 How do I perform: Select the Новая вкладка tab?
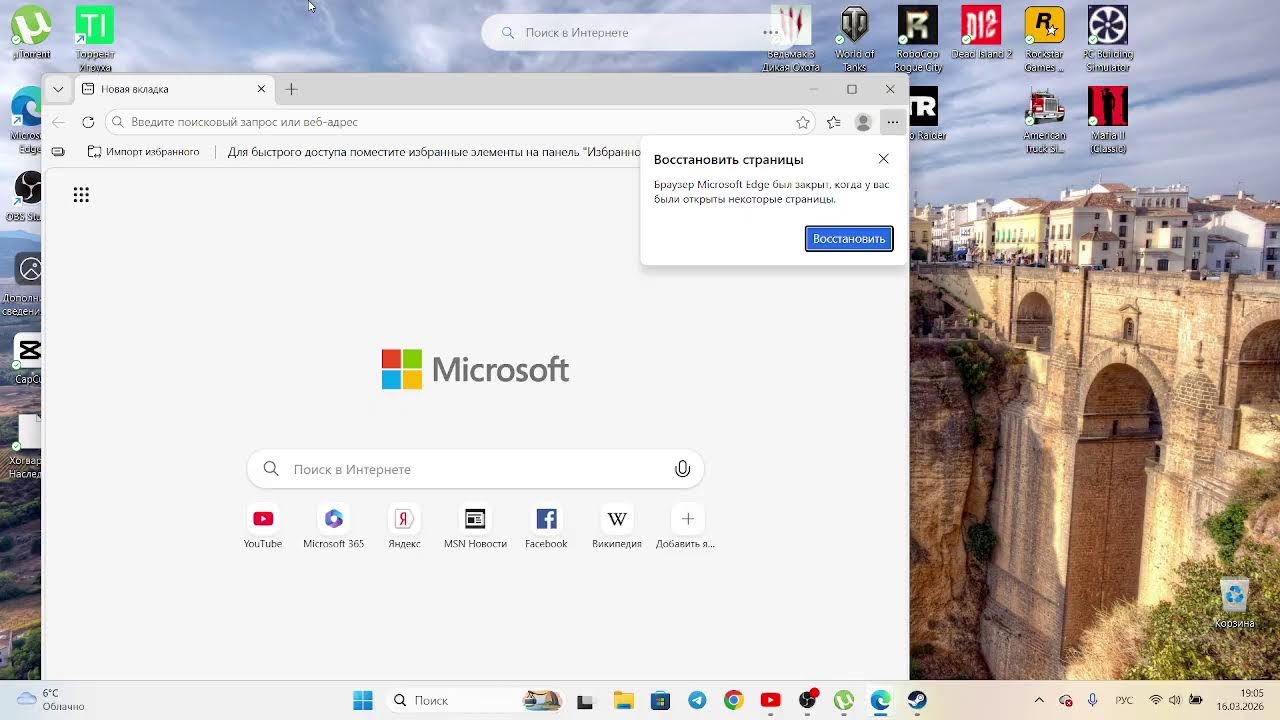[x=174, y=89]
